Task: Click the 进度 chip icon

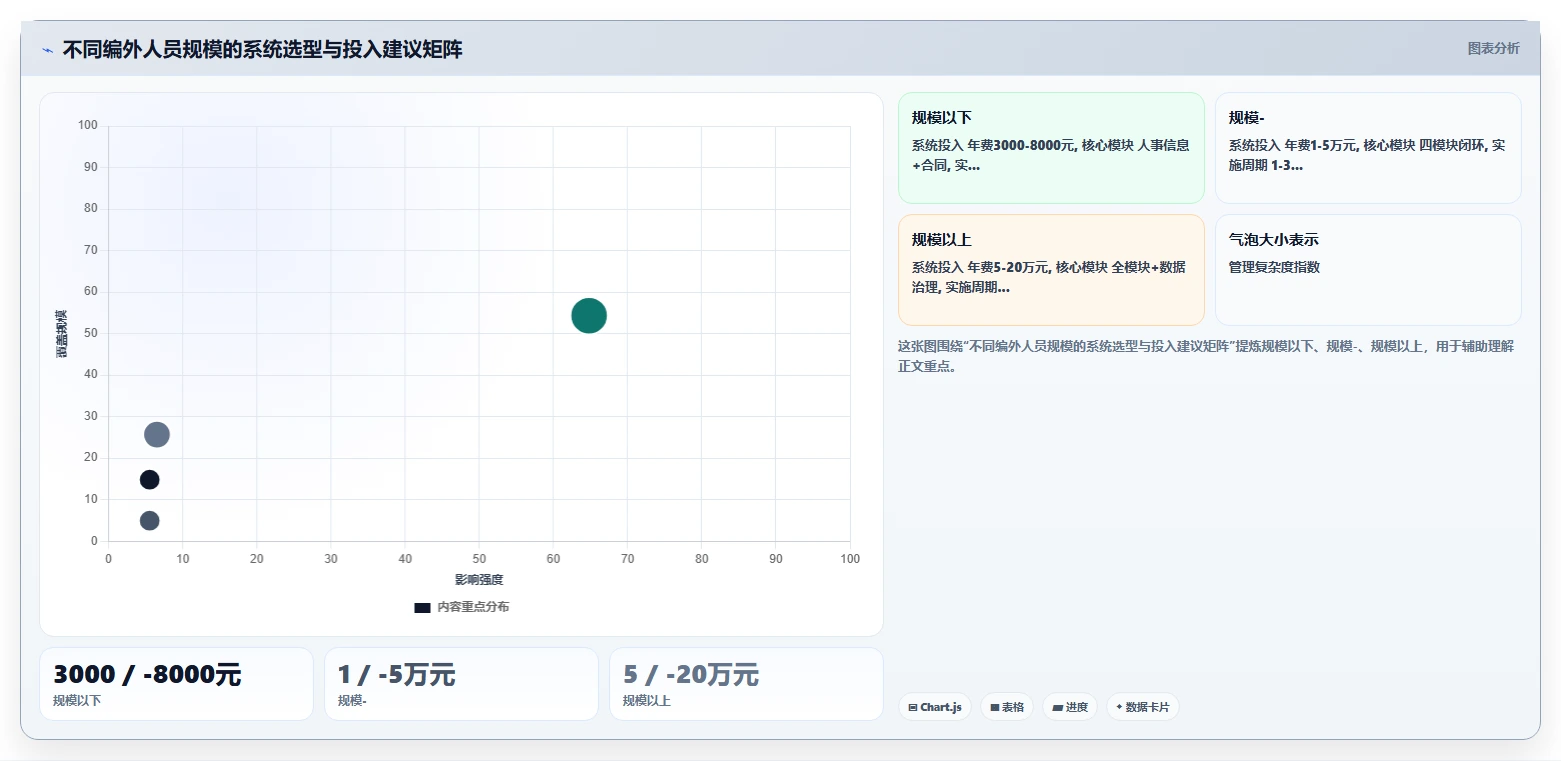Action: tap(1058, 707)
